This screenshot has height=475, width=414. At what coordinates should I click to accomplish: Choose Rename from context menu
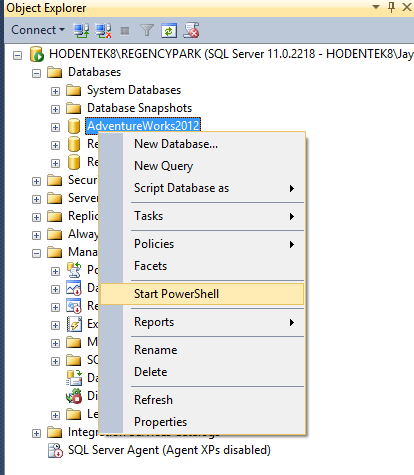point(202,350)
